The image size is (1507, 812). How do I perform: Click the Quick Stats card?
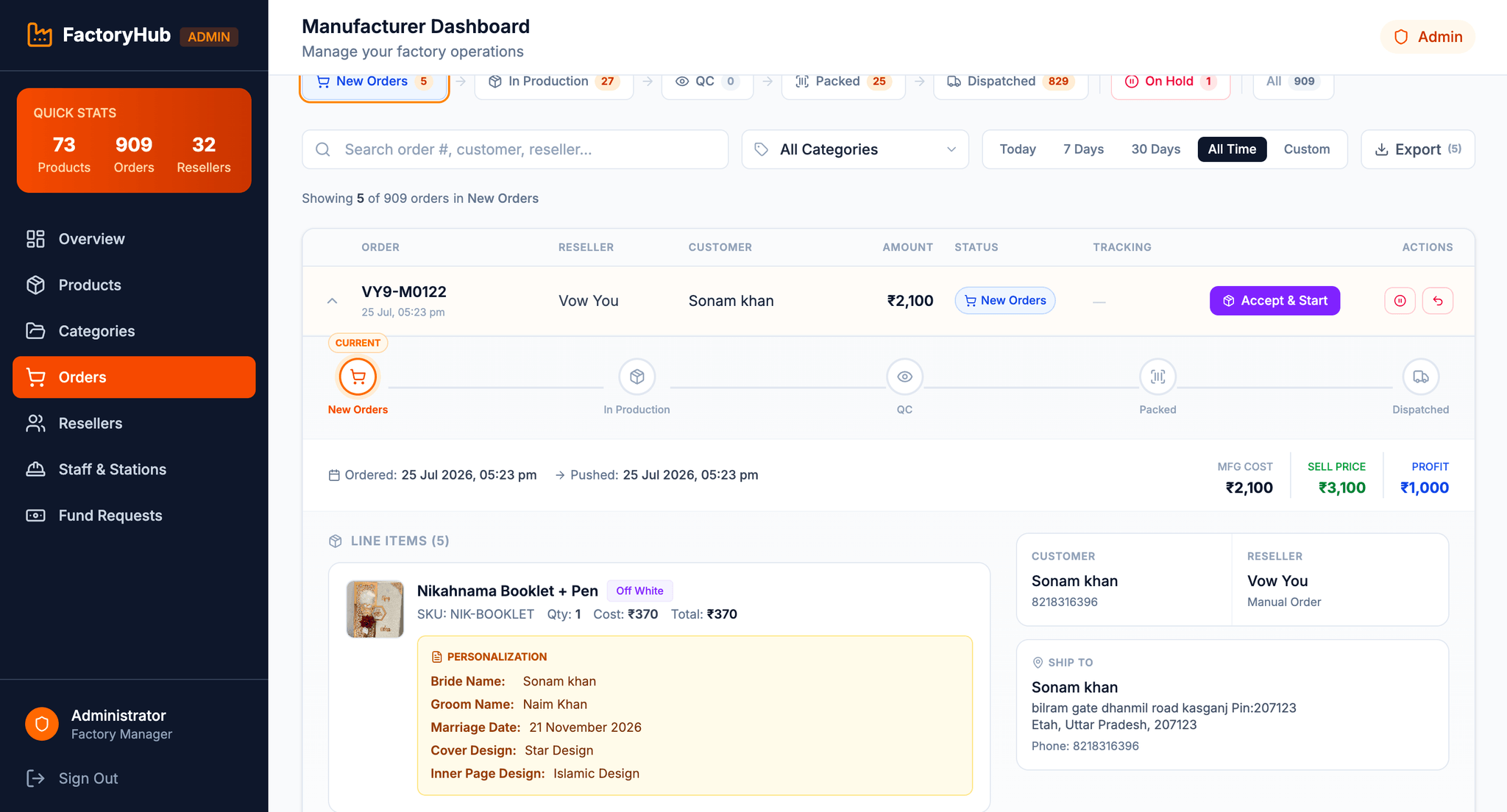134,140
